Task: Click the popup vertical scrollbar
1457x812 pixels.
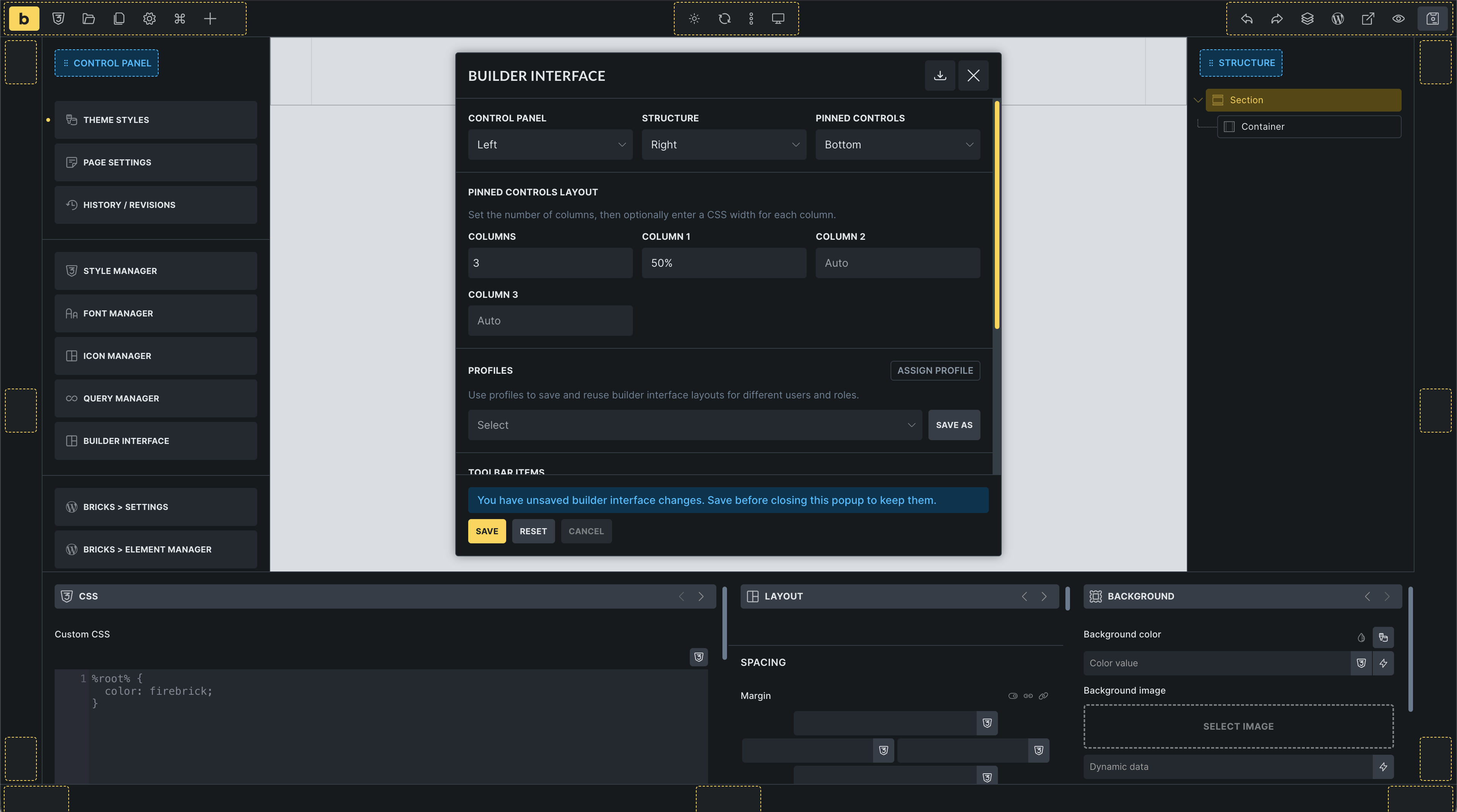Action: 997,215
